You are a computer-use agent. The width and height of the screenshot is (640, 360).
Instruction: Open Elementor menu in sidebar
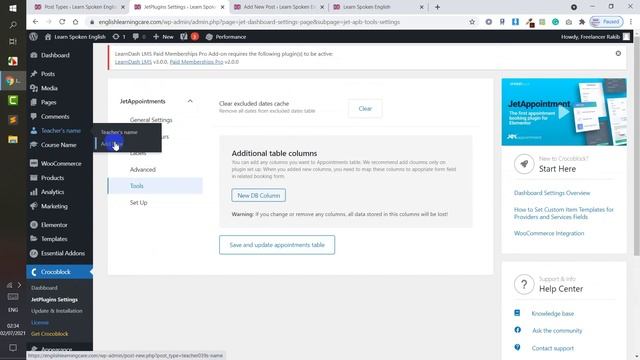coord(54,225)
